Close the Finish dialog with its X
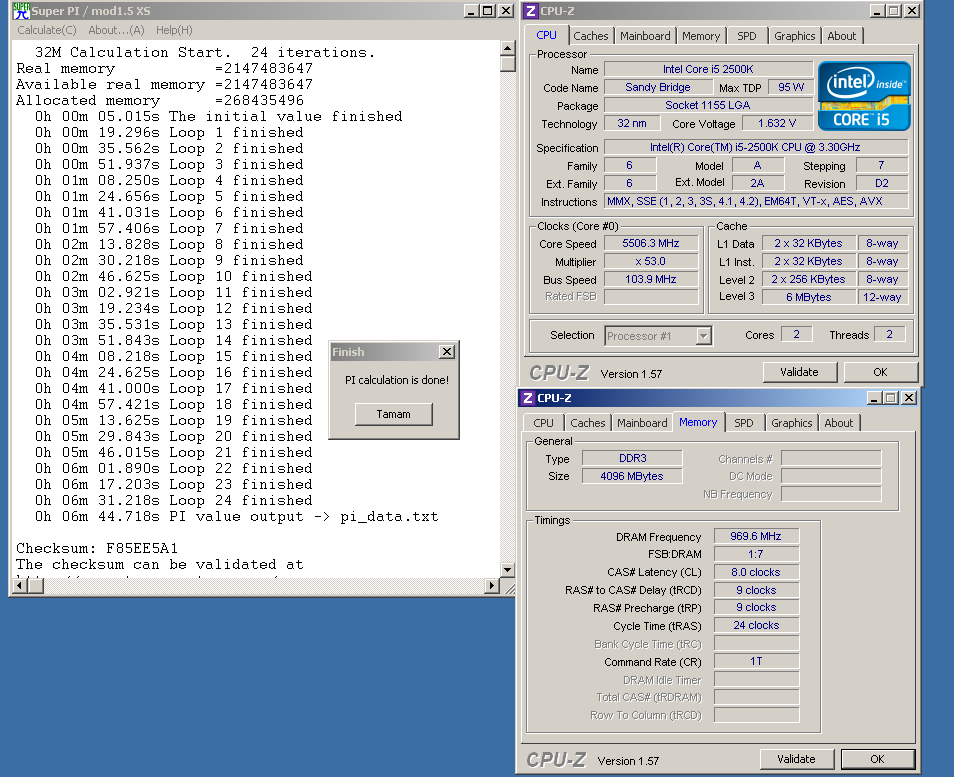The width and height of the screenshot is (954, 777). [447, 352]
